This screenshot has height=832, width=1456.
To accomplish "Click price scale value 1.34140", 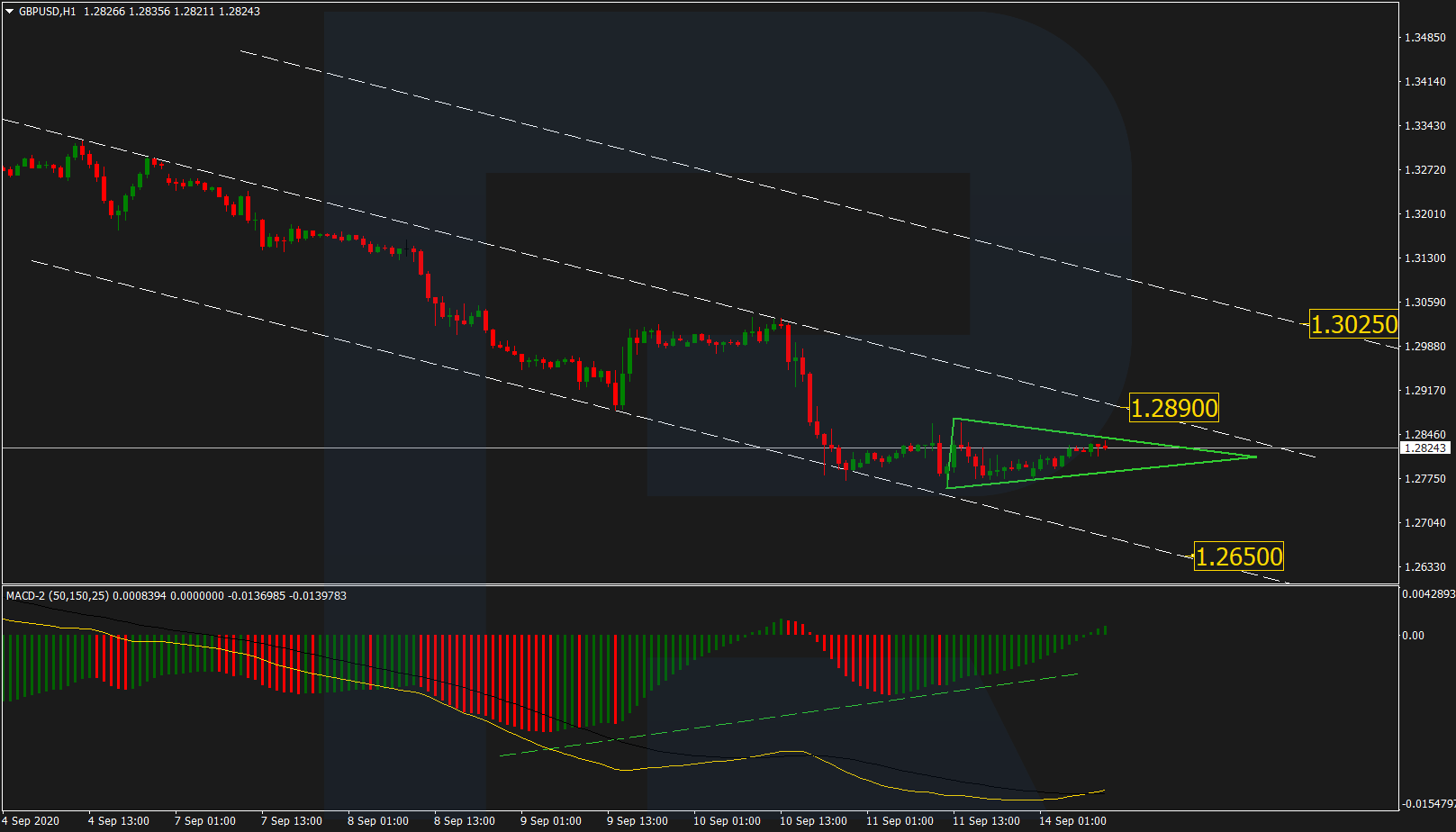I will pos(1425,82).
